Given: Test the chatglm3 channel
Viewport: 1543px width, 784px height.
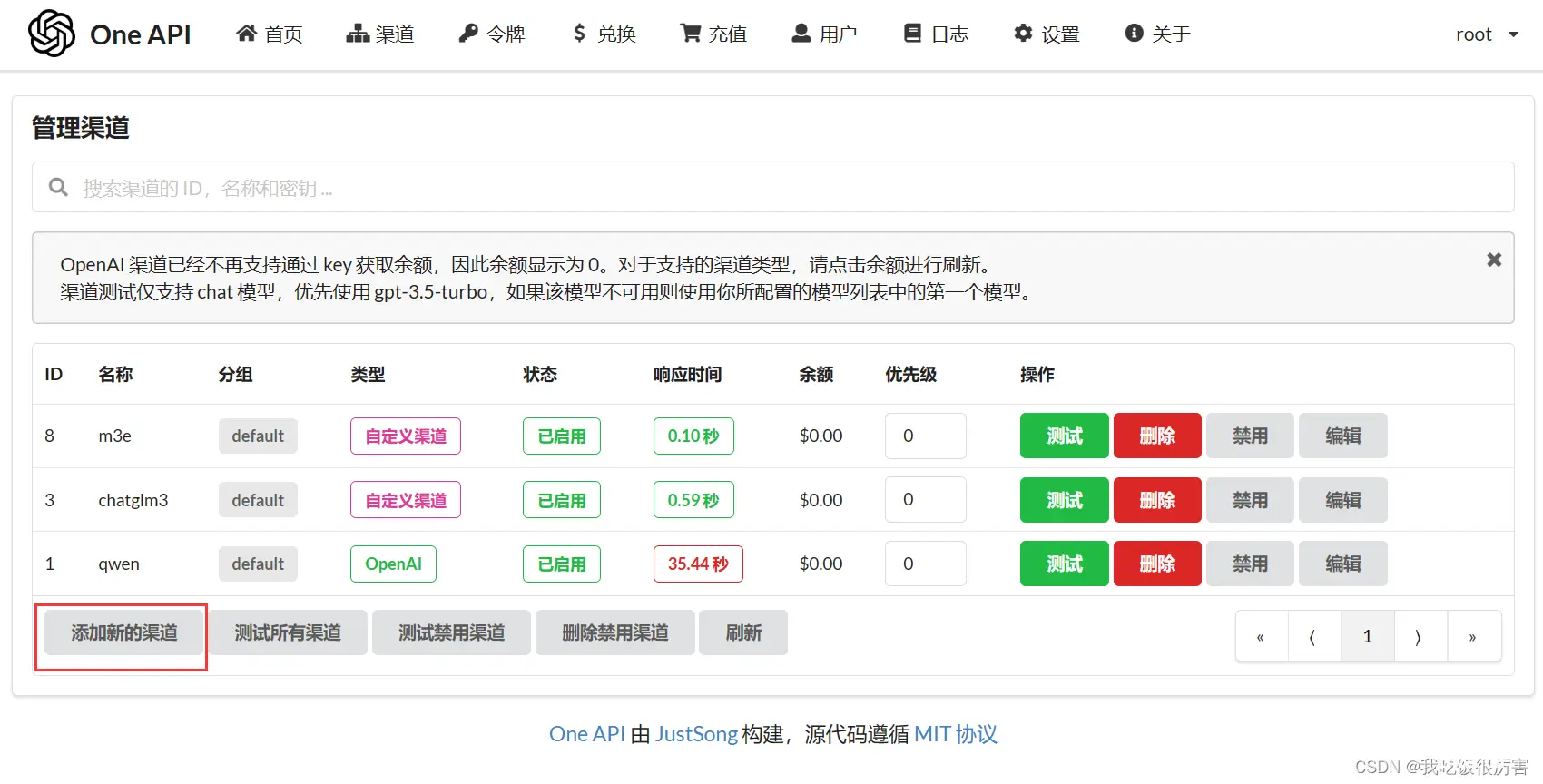Looking at the screenshot, I should 1064,500.
